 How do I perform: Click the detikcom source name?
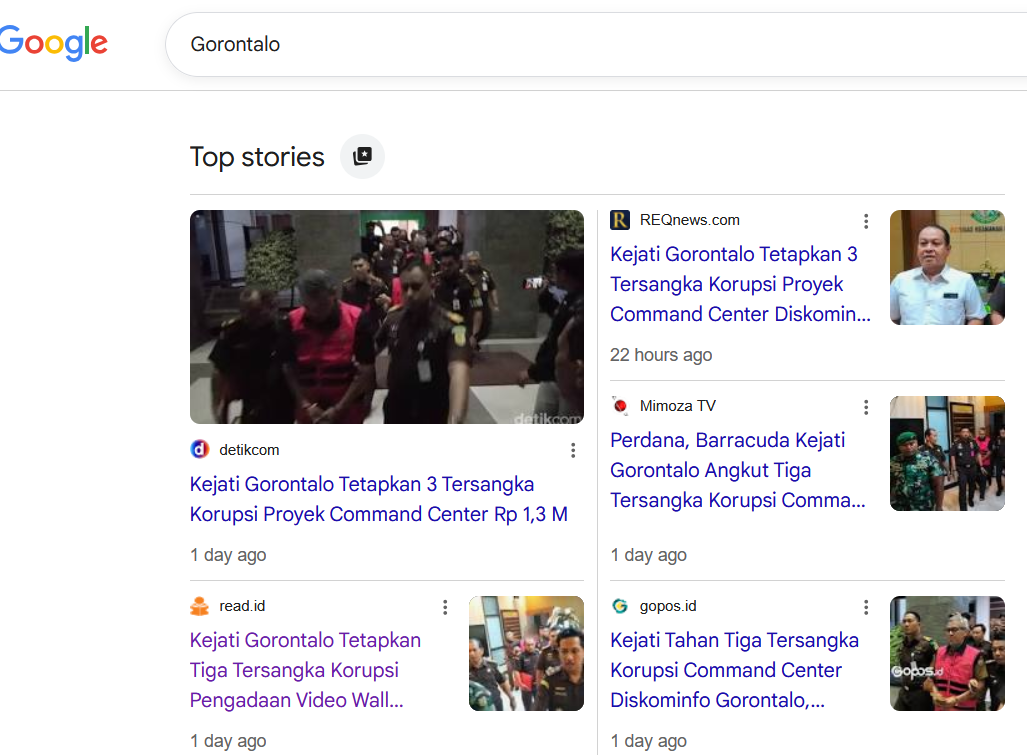pos(249,450)
